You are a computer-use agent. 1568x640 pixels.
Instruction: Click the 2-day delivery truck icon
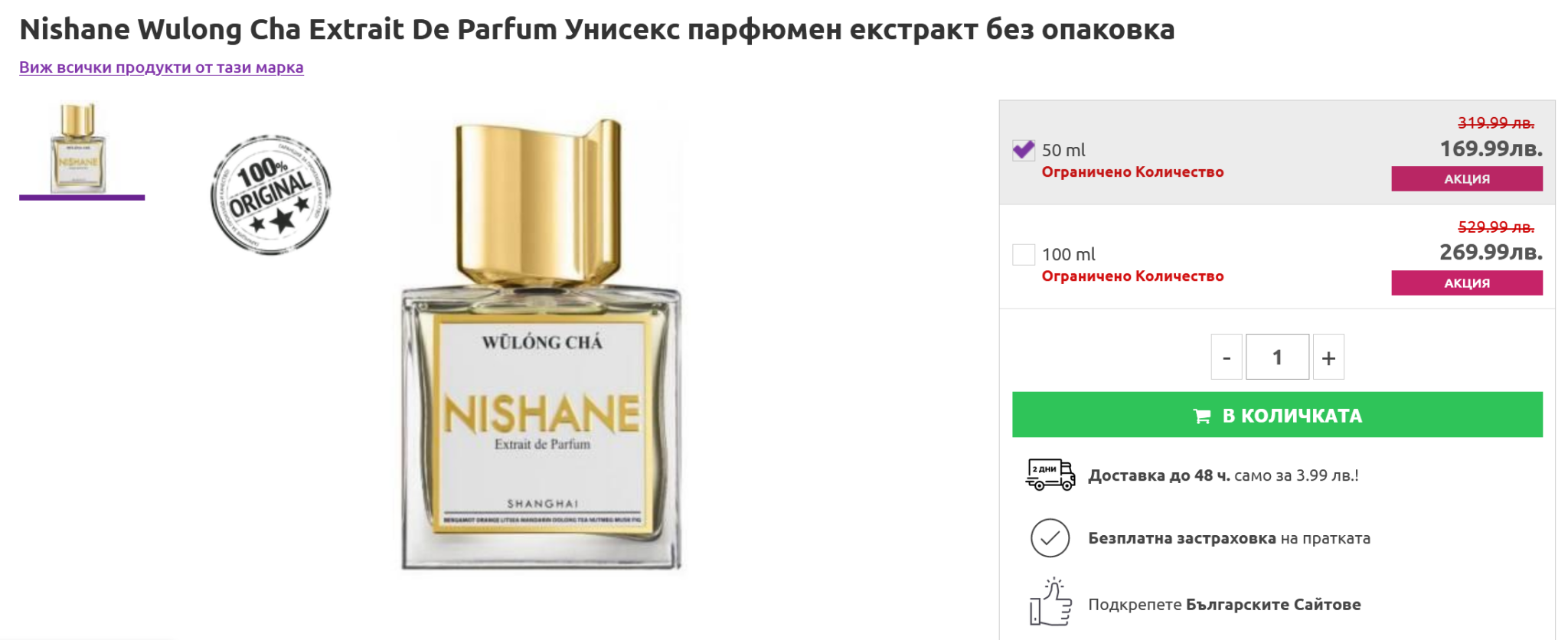coord(1050,475)
